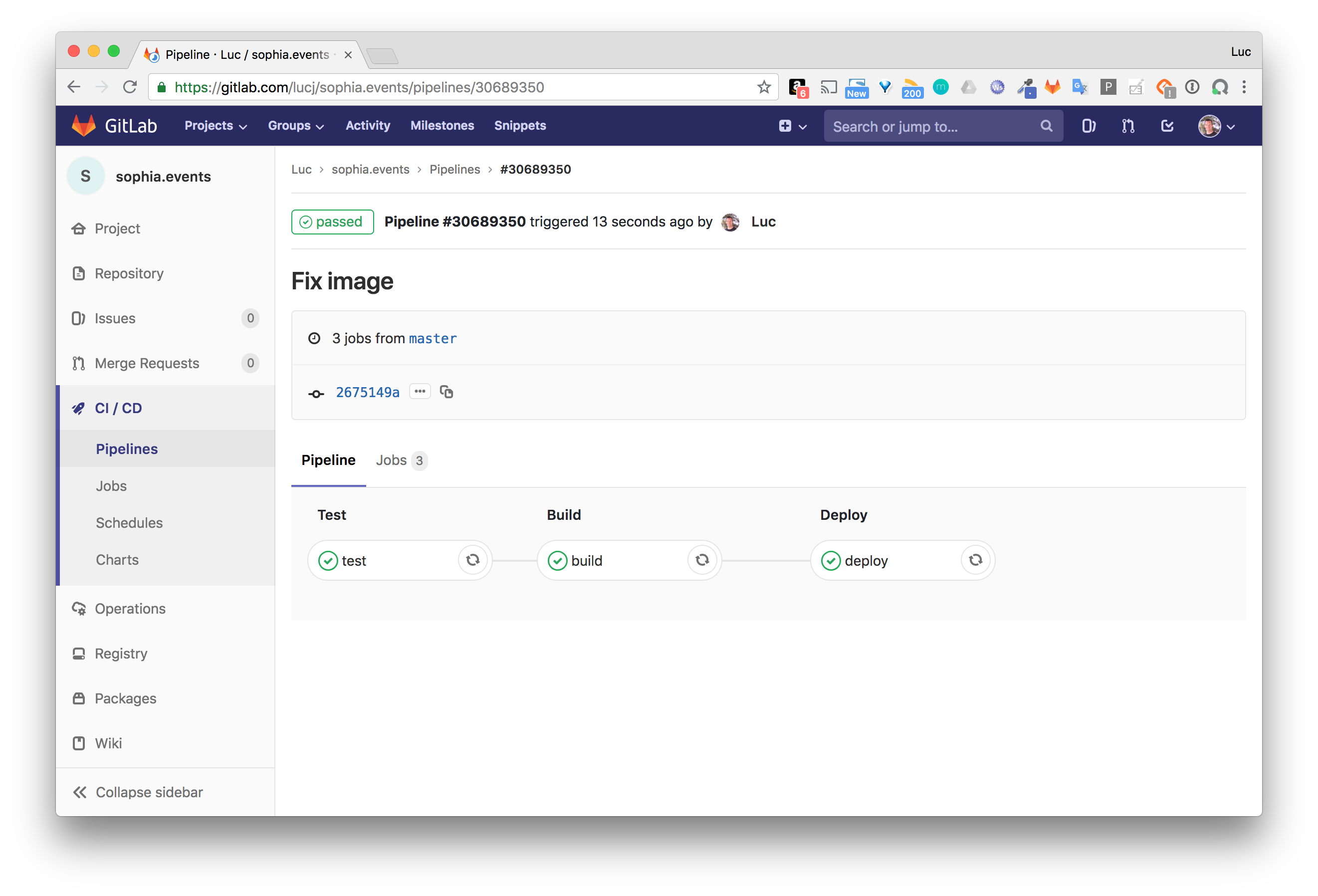The height and width of the screenshot is (896, 1318).
Task: Bookmark page with the star icon
Action: tap(763, 87)
